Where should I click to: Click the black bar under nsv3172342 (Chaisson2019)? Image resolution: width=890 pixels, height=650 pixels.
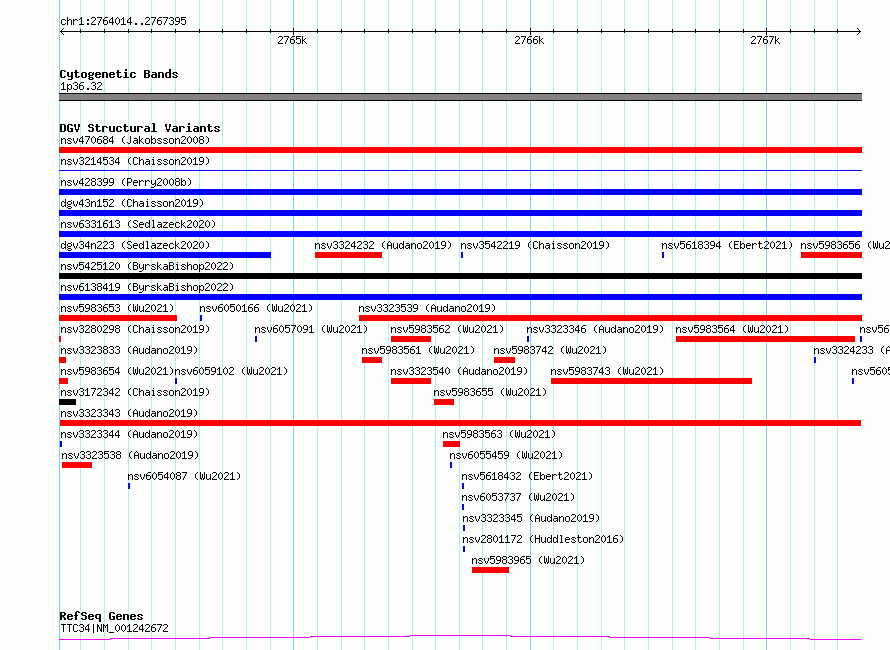pyautogui.click(x=68, y=402)
